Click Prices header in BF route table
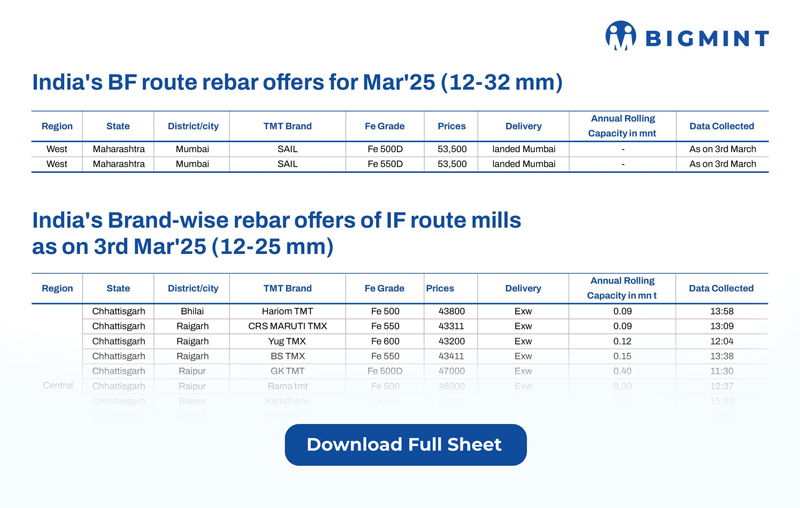800x508 pixels. click(x=452, y=126)
